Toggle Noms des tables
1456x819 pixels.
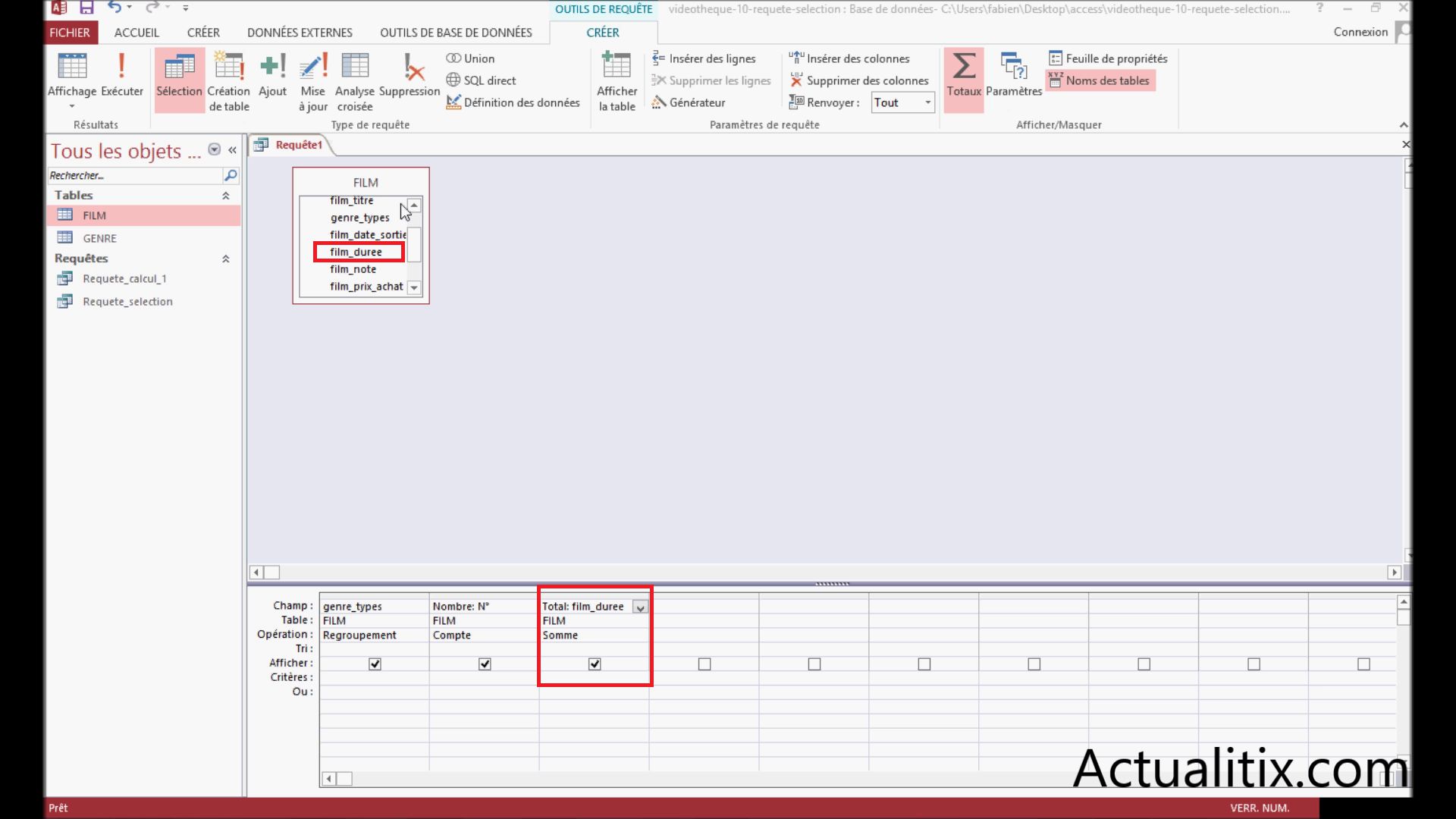(x=1100, y=80)
